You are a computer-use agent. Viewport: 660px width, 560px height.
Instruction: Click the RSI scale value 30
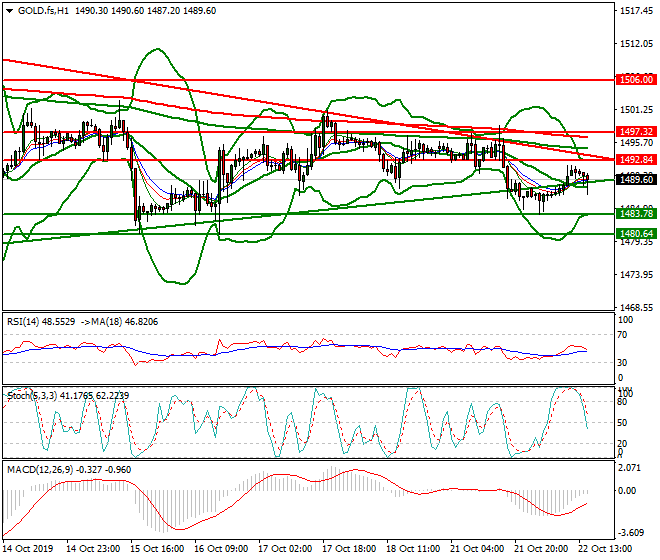(x=622, y=363)
